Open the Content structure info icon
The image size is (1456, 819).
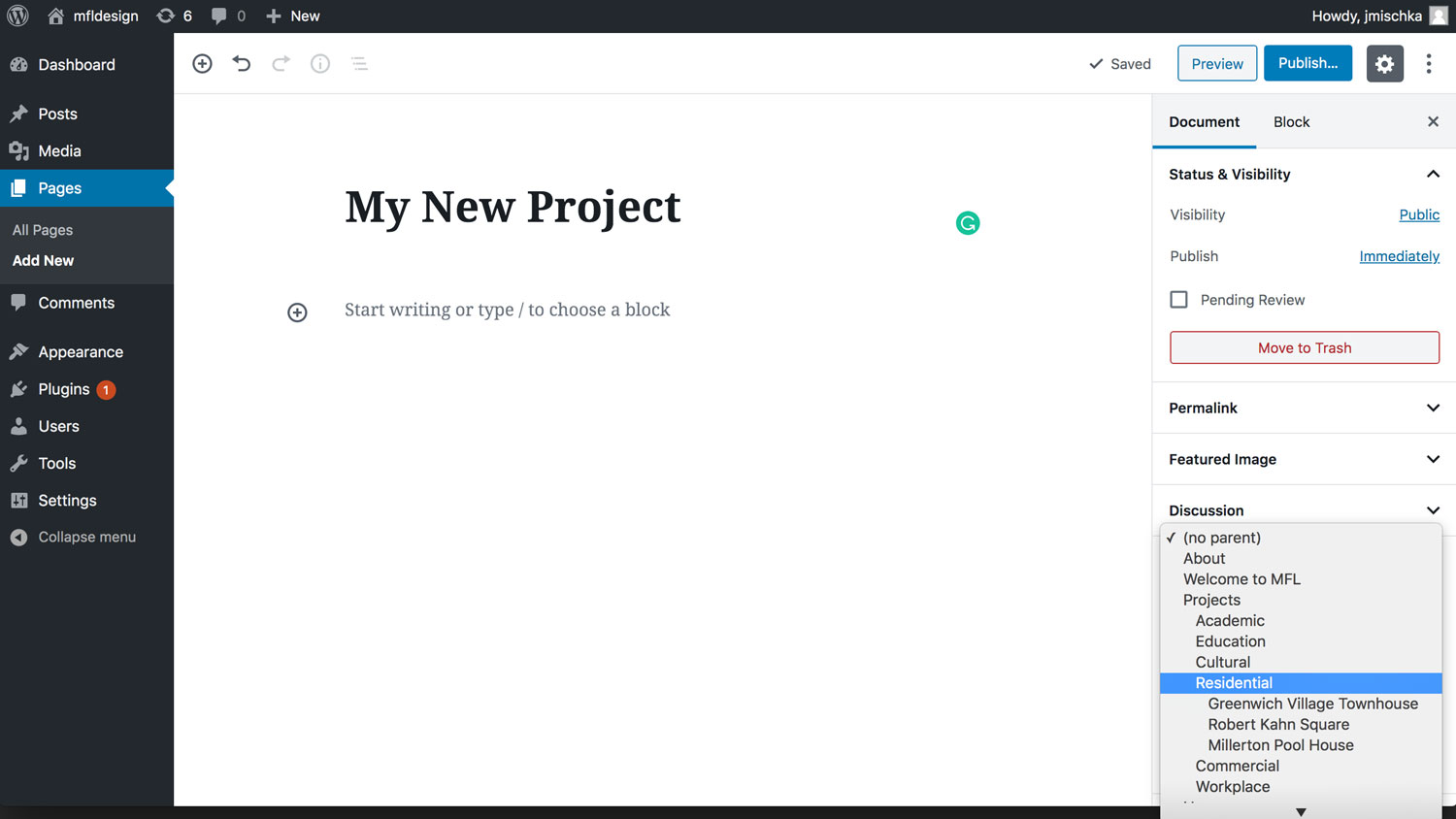coord(320,63)
